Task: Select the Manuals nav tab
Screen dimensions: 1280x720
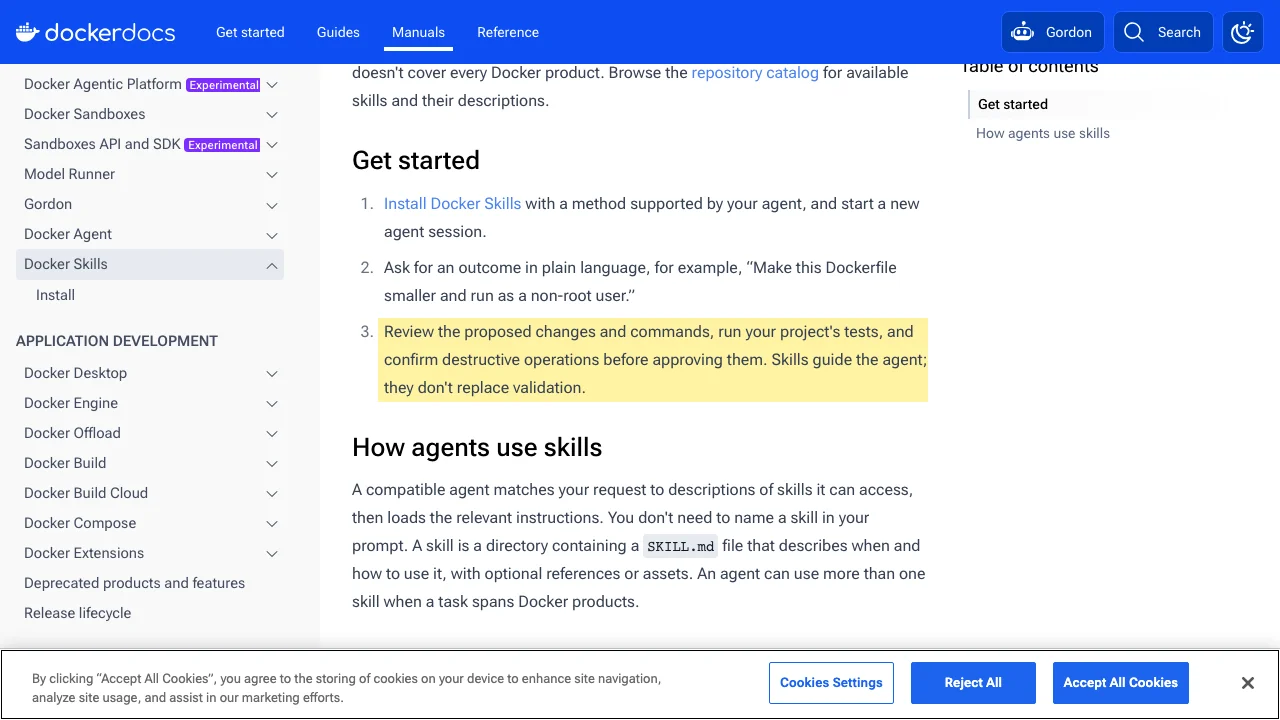Action: [418, 32]
